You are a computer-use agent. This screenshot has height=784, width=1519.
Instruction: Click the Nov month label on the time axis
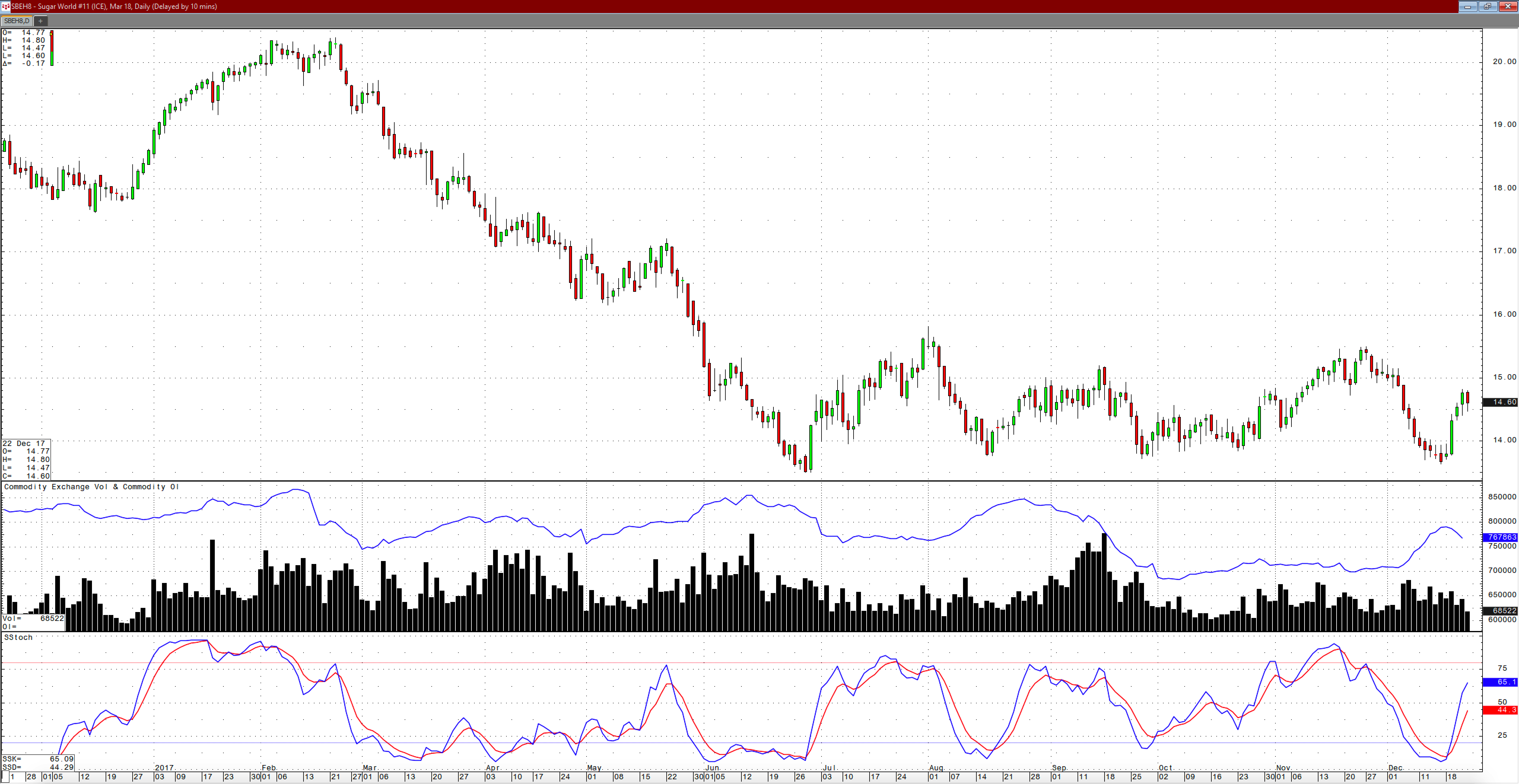click(1283, 768)
